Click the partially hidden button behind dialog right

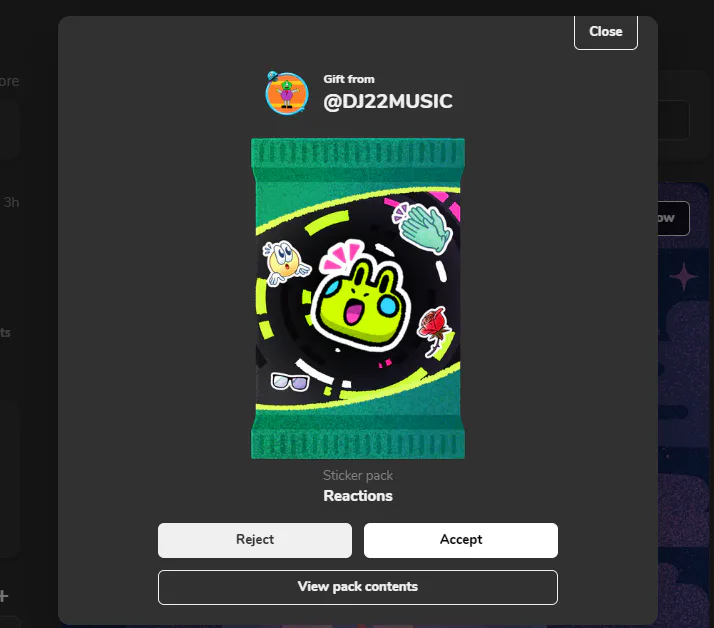point(673,218)
